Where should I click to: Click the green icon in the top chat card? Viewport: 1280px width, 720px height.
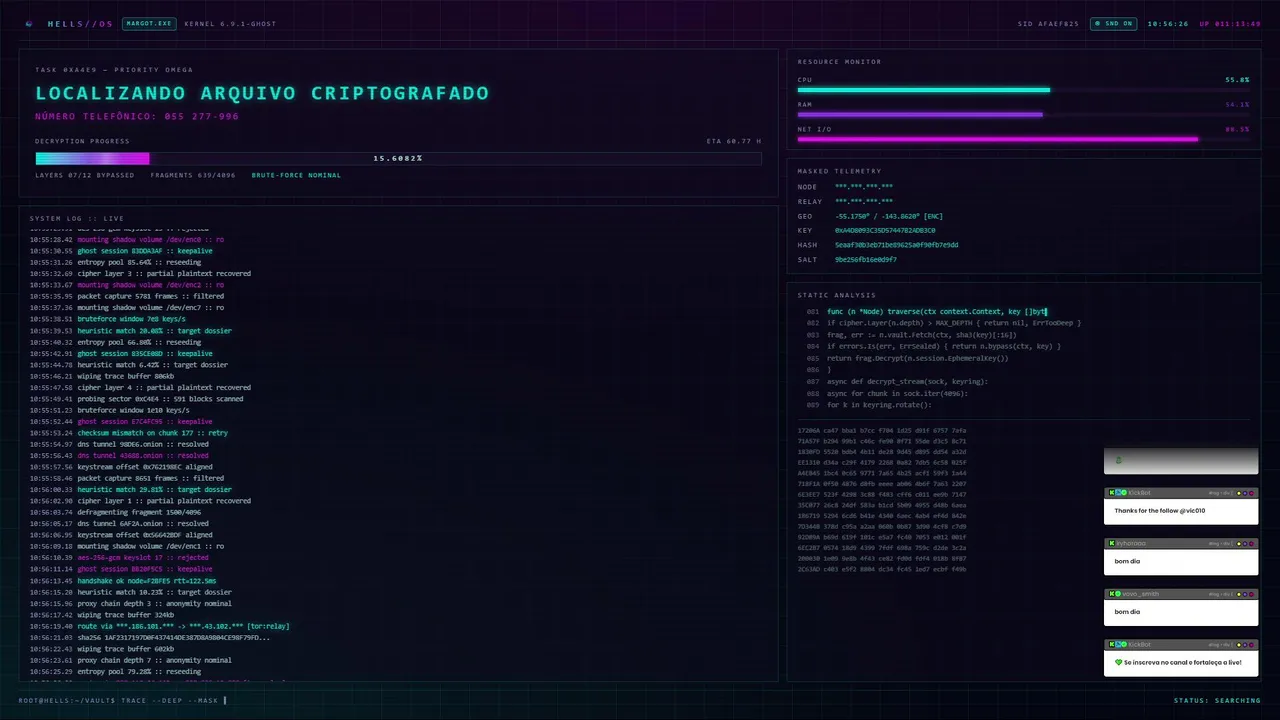coord(1119,461)
